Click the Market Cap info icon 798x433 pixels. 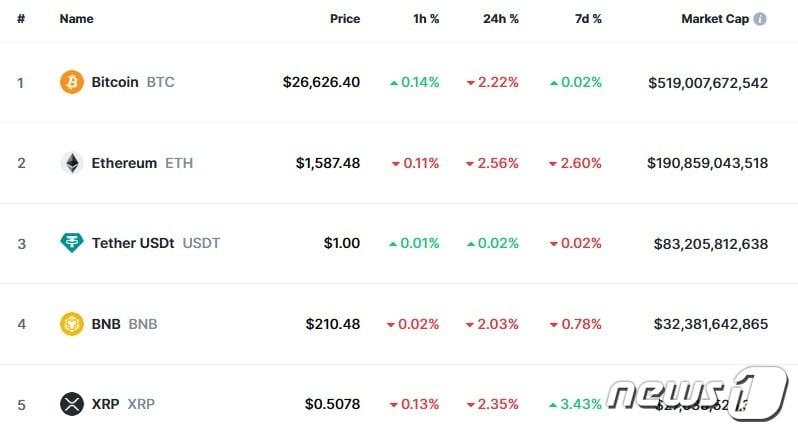(760, 19)
